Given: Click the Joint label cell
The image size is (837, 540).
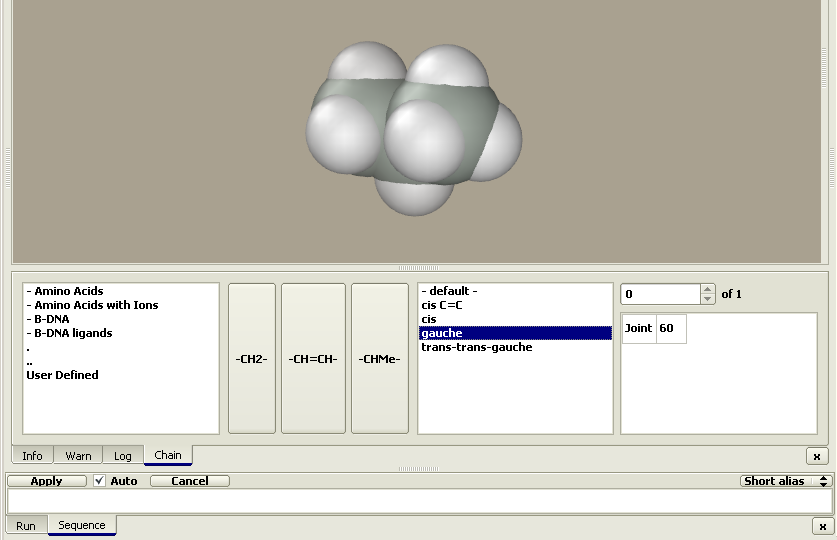Looking at the screenshot, I should [x=638, y=328].
